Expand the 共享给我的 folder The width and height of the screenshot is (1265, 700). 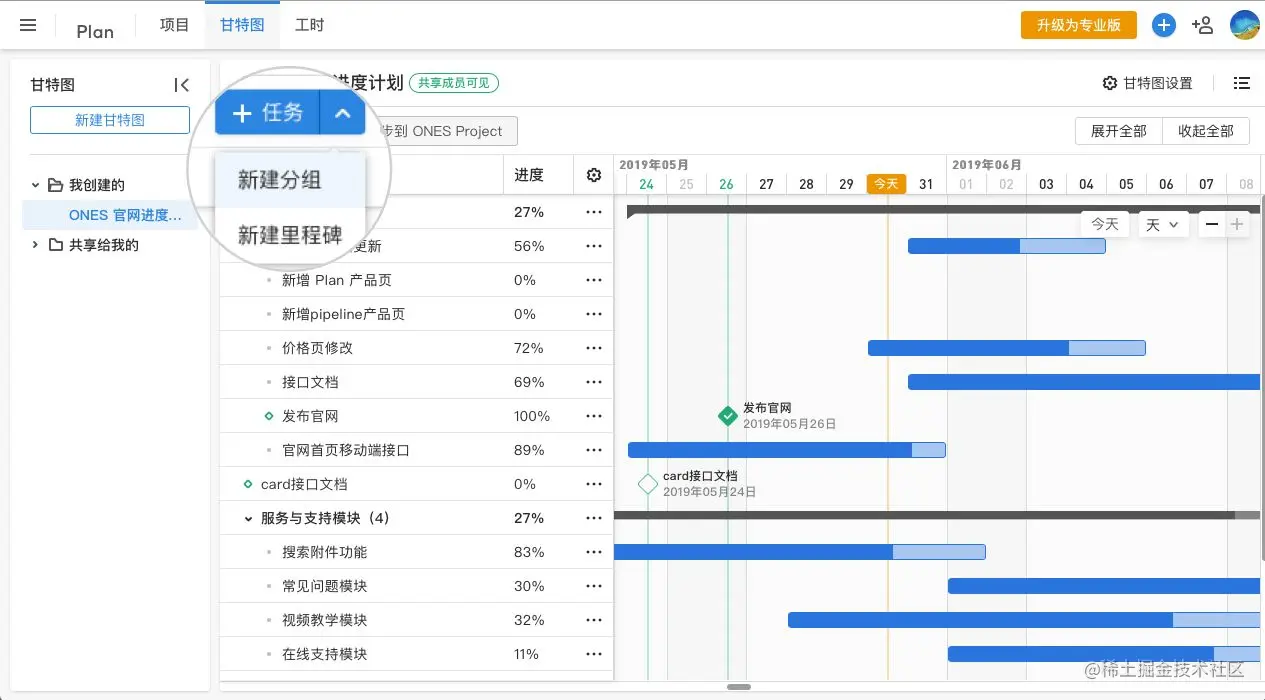pyautogui.click(x=36, y=245)
